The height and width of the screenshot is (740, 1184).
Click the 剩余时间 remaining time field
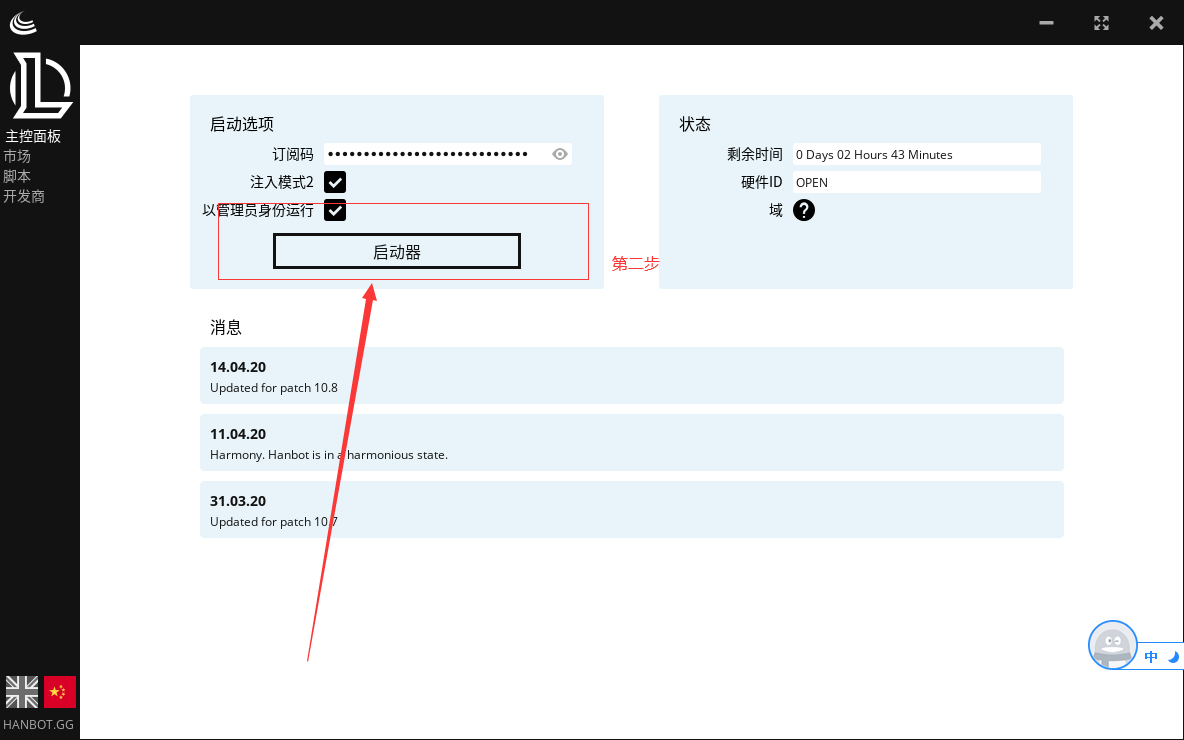[x=917, y=154]
